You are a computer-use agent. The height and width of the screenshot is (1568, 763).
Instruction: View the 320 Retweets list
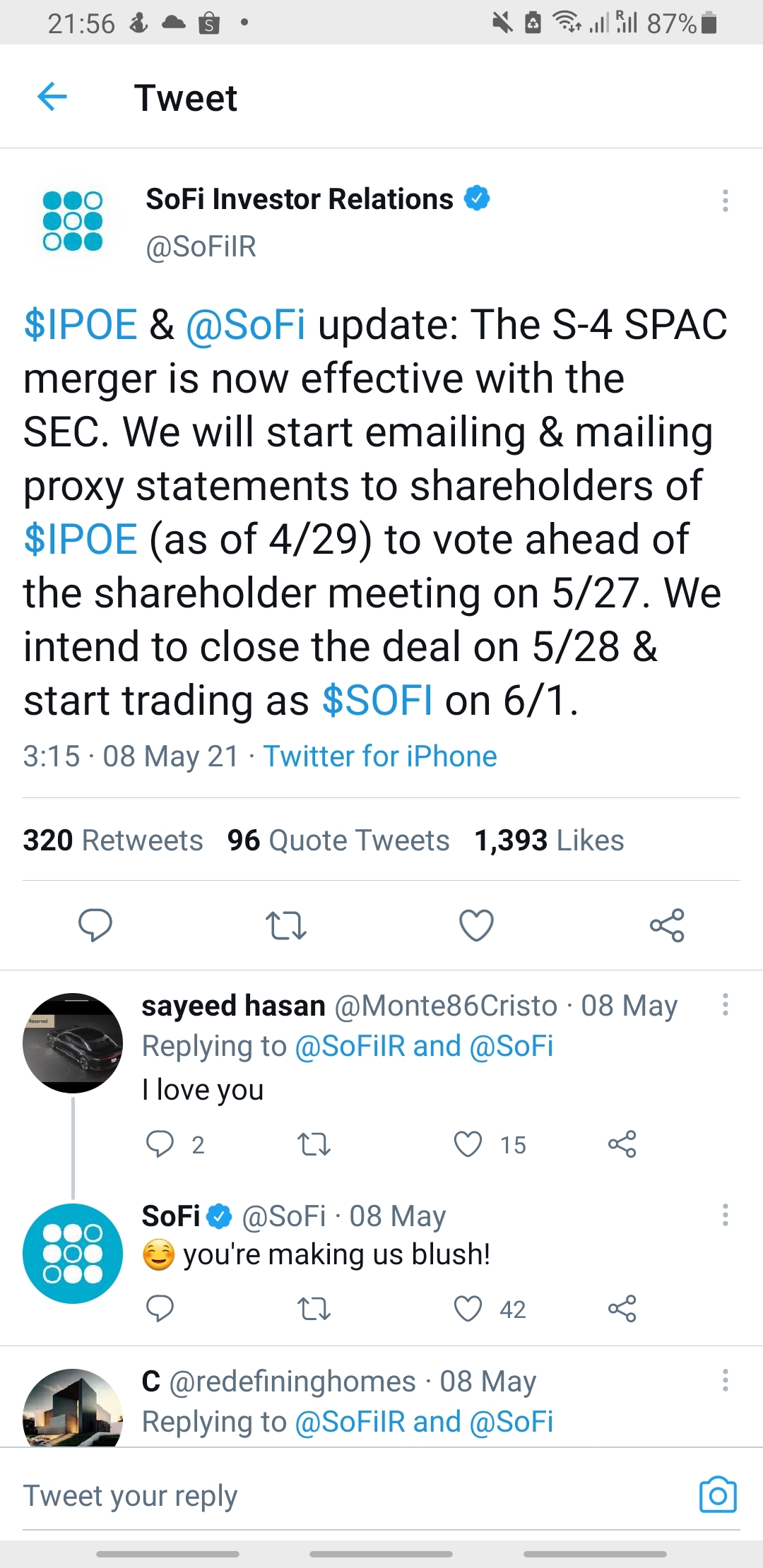113,841
